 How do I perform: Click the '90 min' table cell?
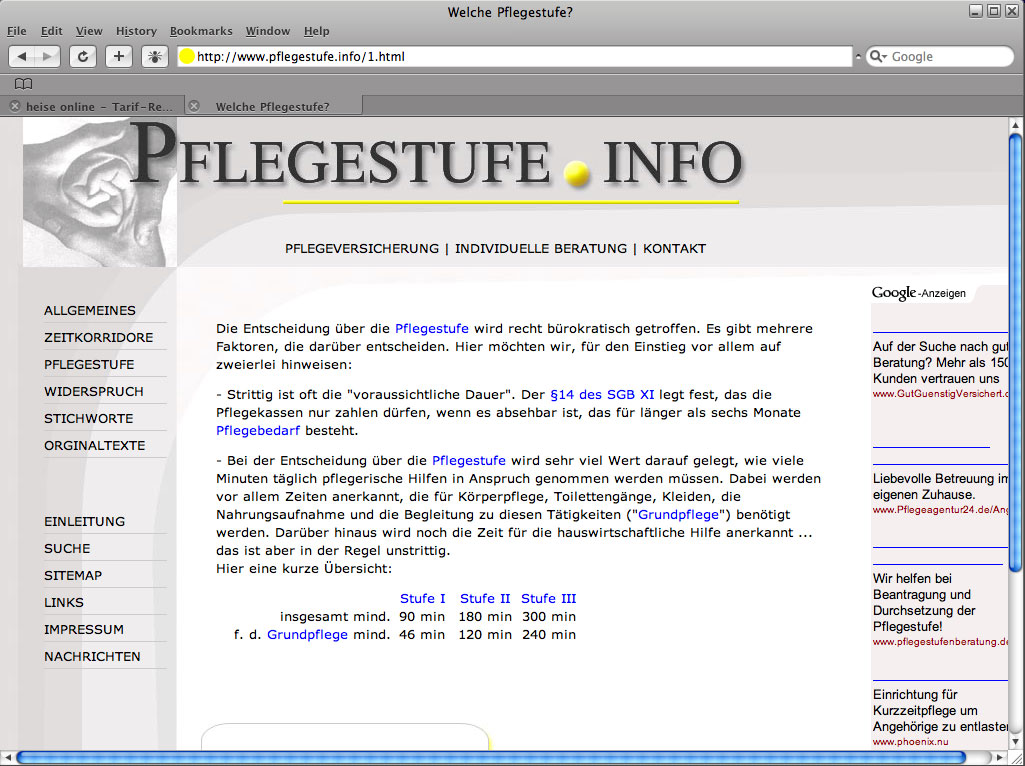[422, 616]
